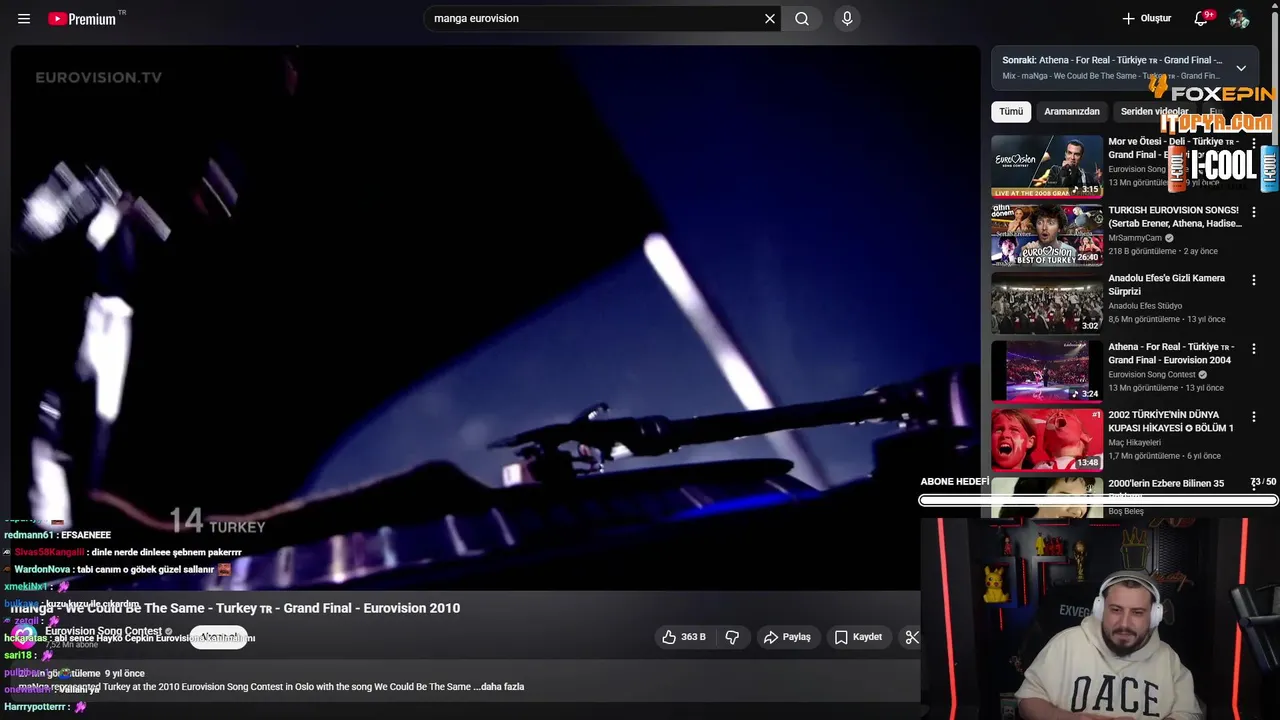Screen dimensions: 1280x720
Task: Clear the search box with the X
Action: coord(770,19)
